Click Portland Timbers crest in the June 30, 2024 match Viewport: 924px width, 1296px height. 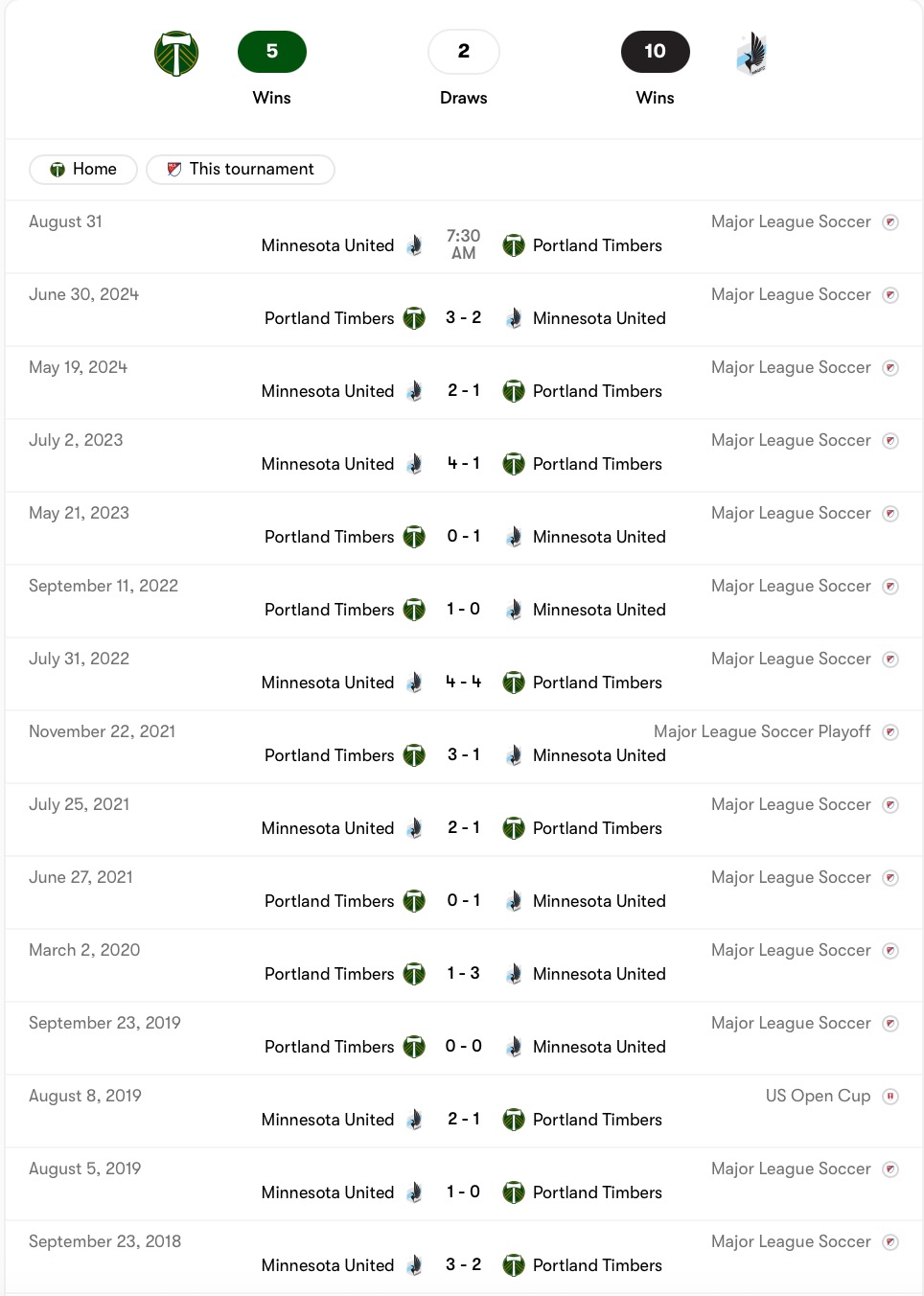pyautogui.click(x=414, y=318)
